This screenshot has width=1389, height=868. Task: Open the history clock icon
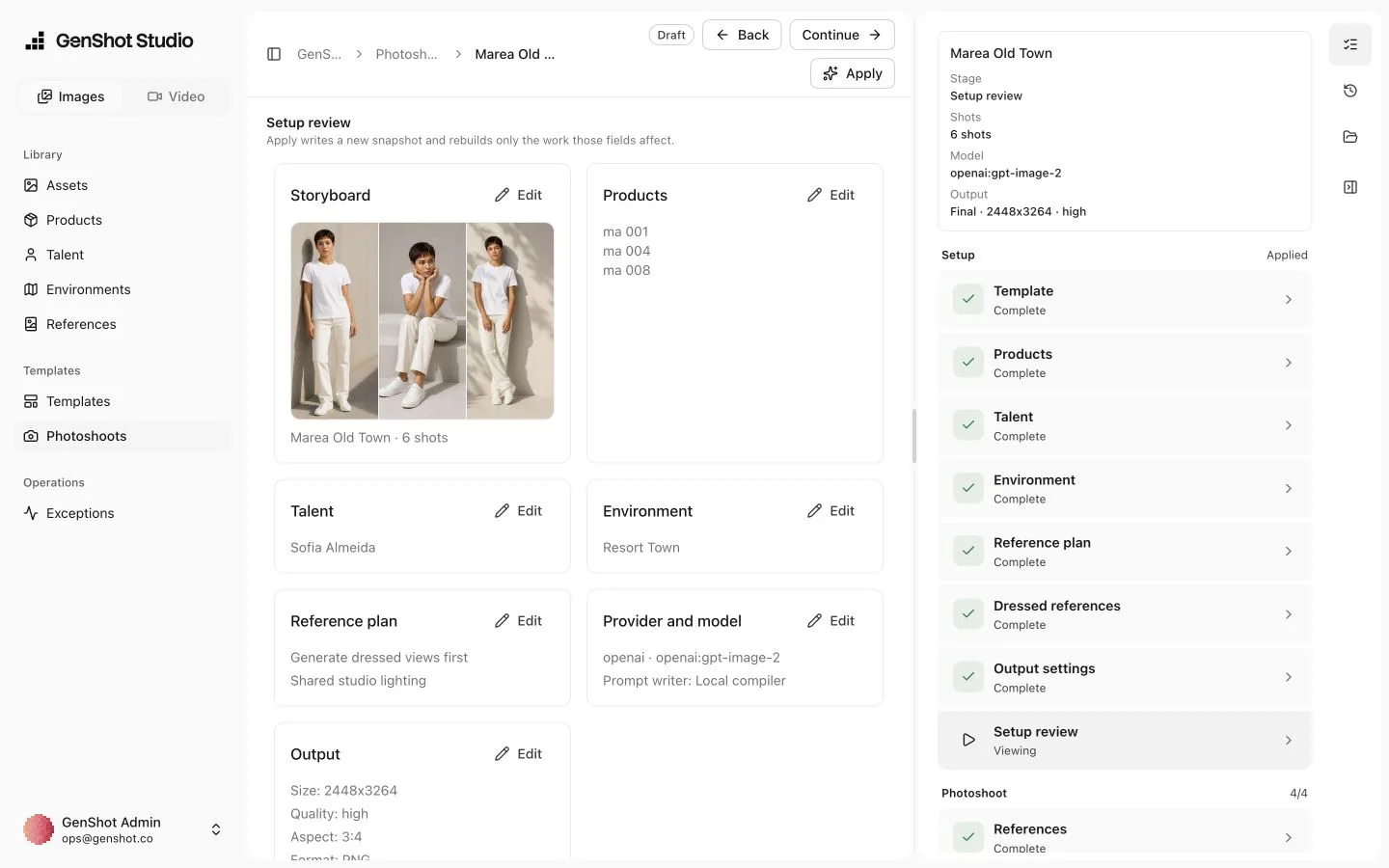click(x=1350, y=91)
